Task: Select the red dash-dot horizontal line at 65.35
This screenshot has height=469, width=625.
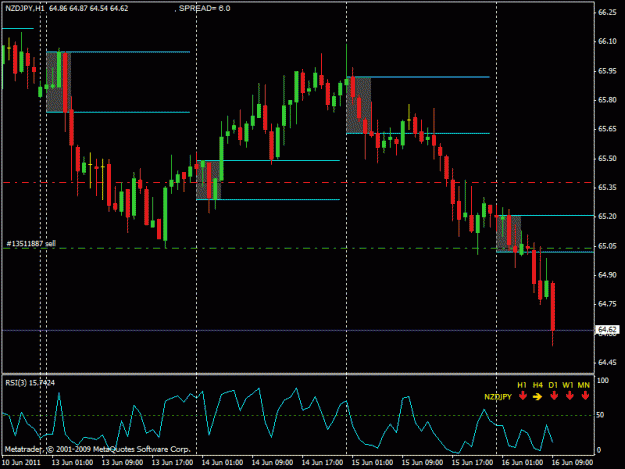Action: coord(298,182)
